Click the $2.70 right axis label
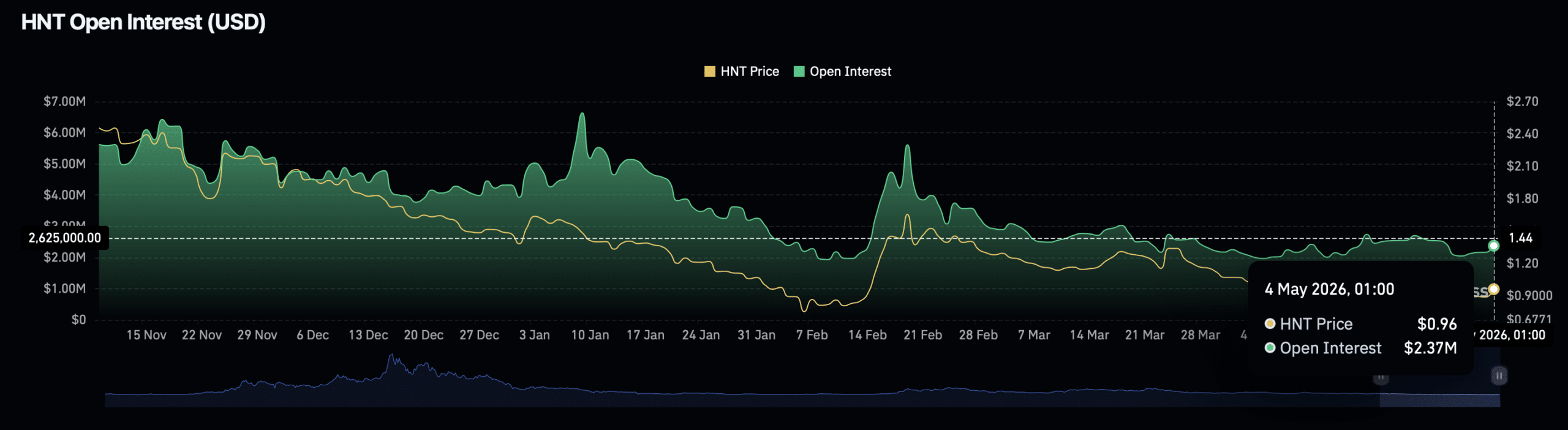The width and height of the screenshot is (1568, 430). (1522, 102)
